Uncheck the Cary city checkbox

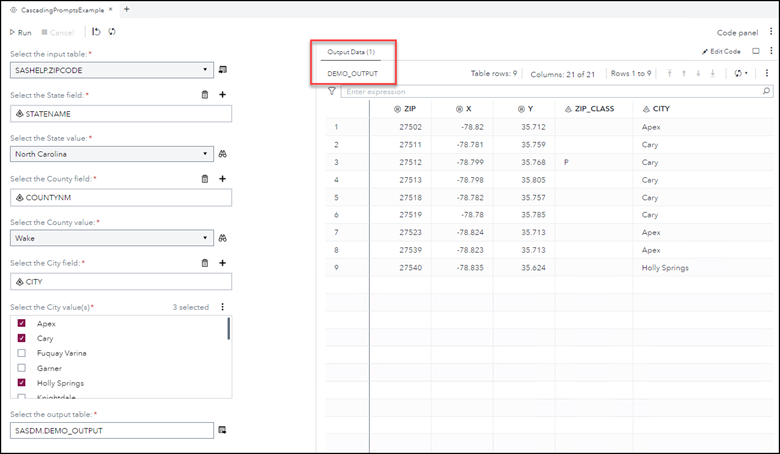click(x=21, y=338)
